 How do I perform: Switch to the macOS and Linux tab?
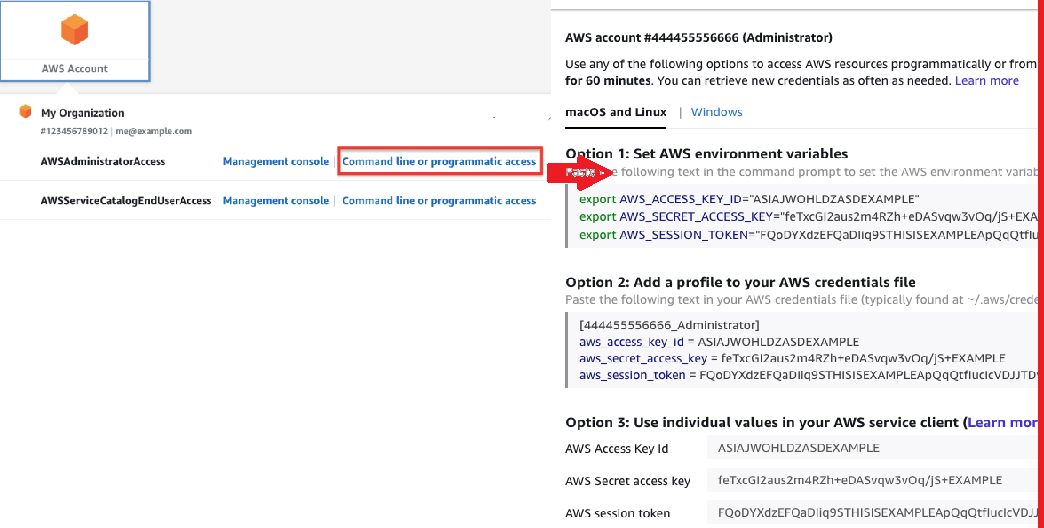click(616, 112)
